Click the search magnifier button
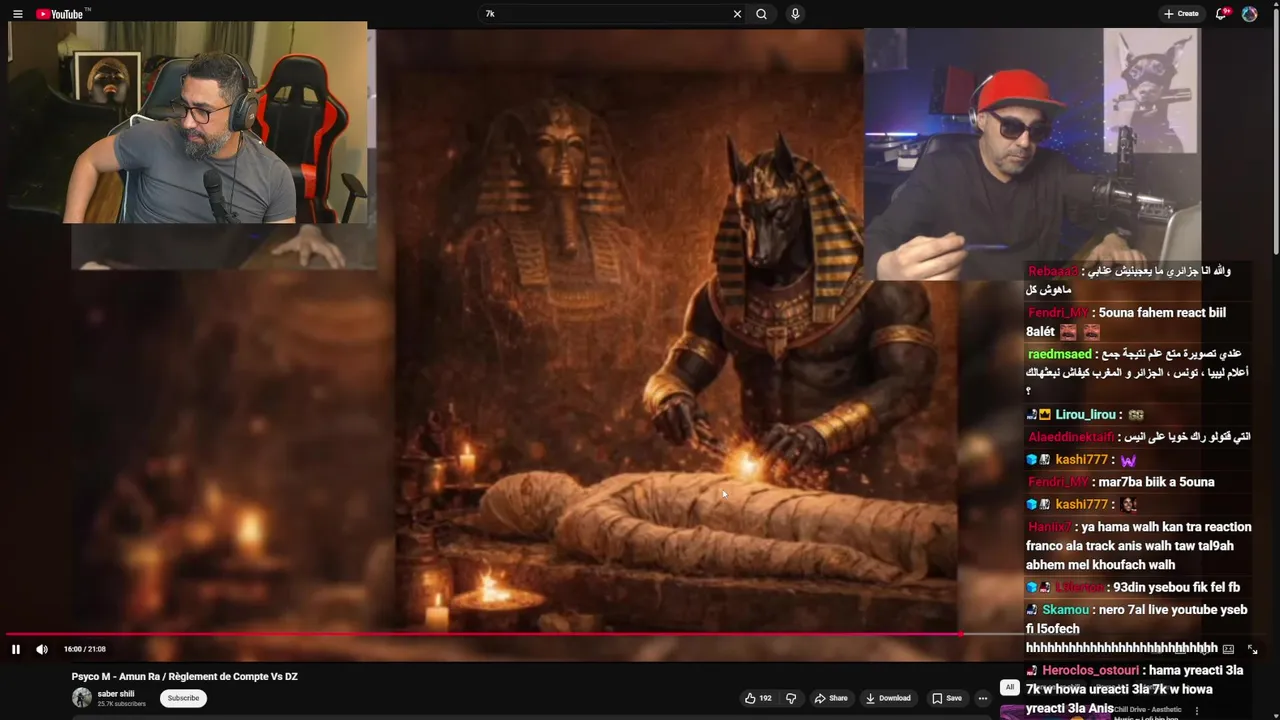1280x720 pixels. [762, 14]
